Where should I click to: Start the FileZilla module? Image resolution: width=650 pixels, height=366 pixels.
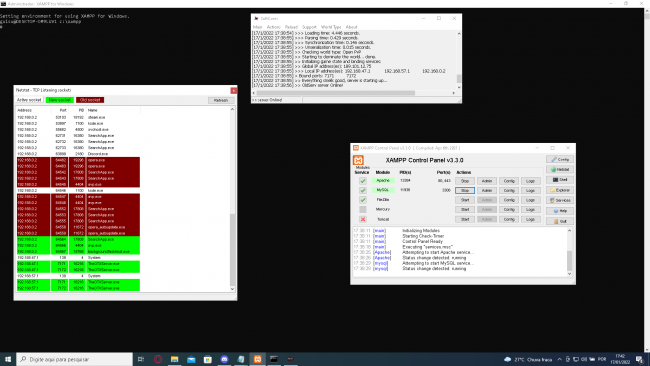tap(465, 200)
